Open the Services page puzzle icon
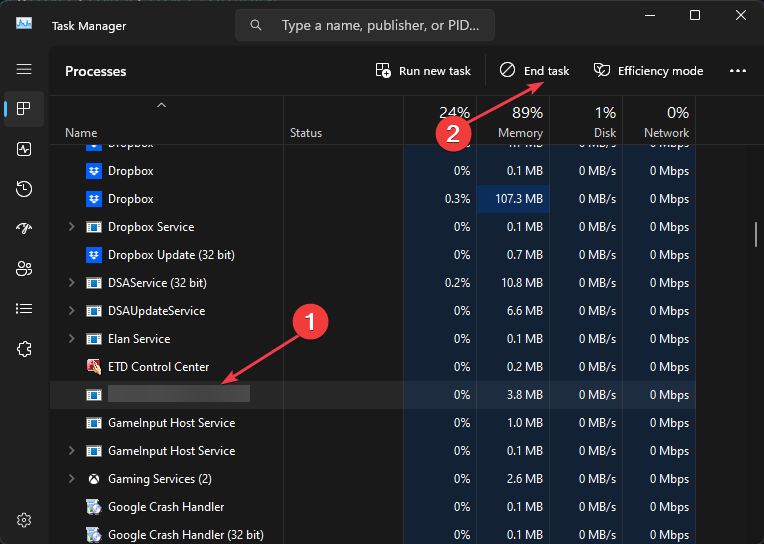The width and height of the screenshot is (764, 544). (24, 349)
